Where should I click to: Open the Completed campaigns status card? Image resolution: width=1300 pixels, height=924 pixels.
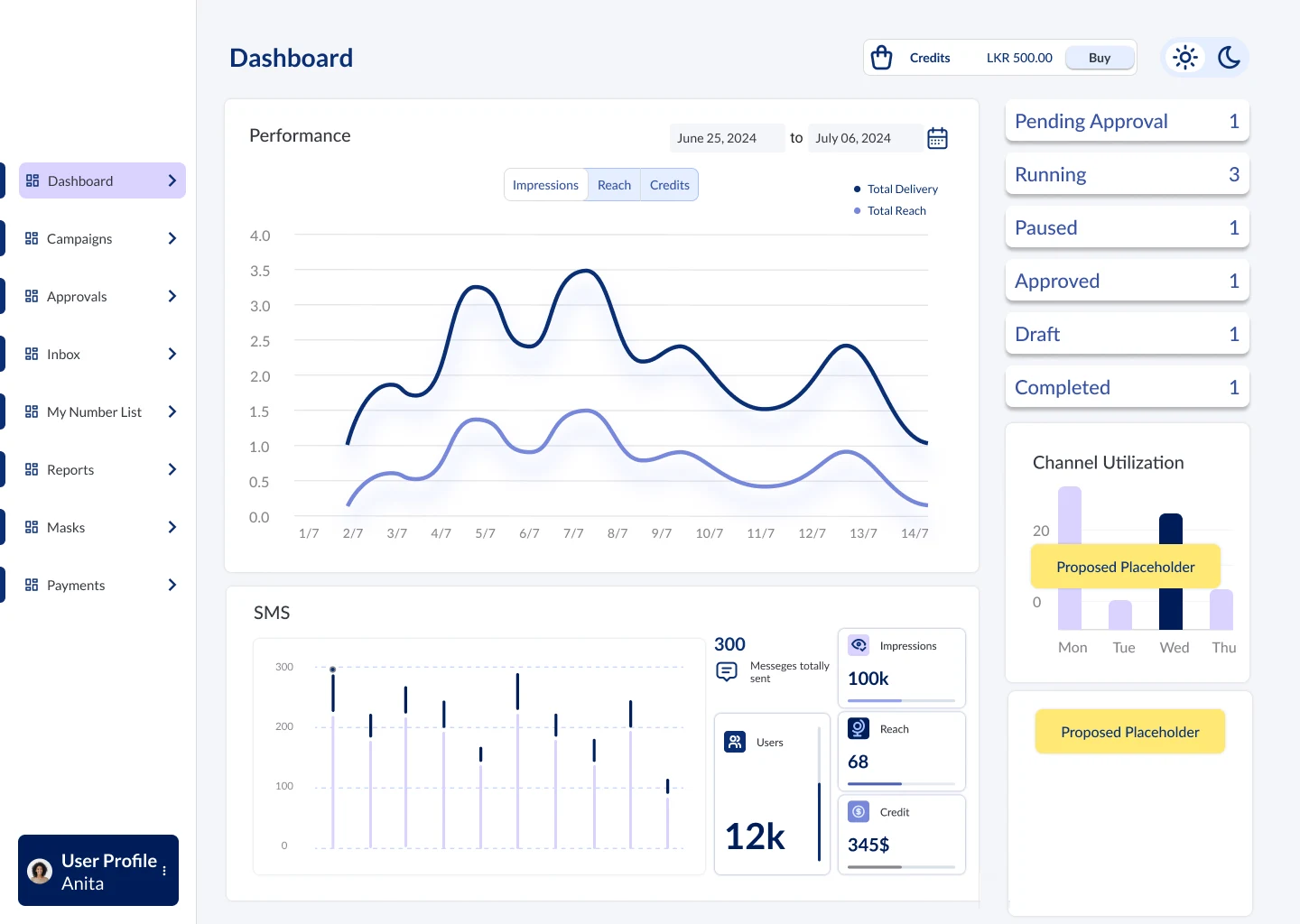pos(1127,387)
